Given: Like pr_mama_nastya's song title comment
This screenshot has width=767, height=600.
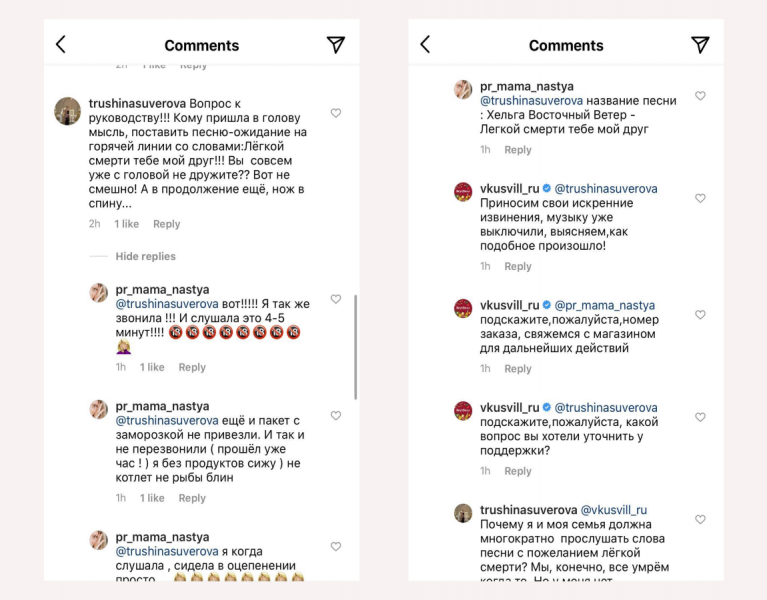Looking at the screenshot, I should tap(700, 96).
